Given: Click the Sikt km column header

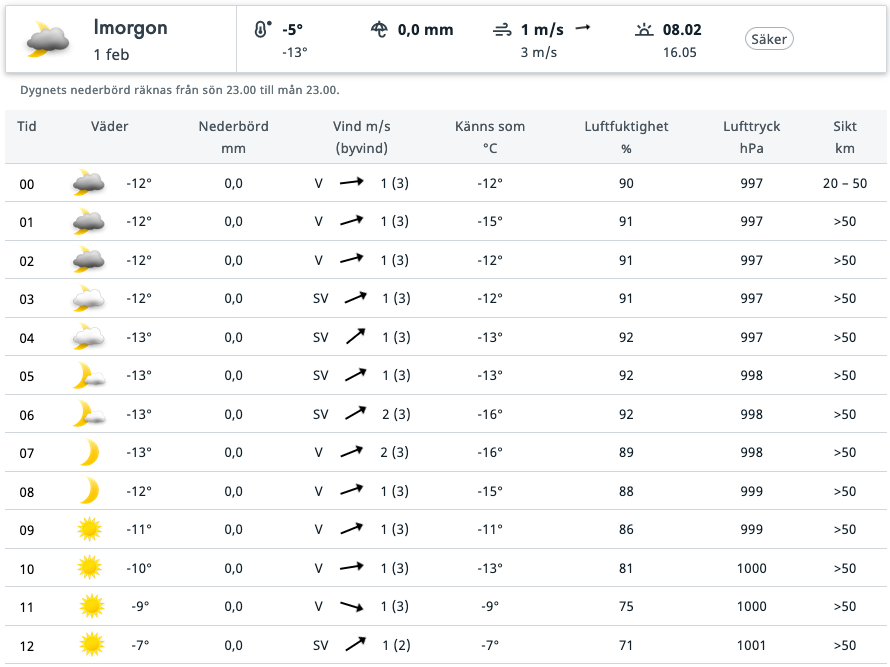Looking at the screenshot, I should pos(845,137).
